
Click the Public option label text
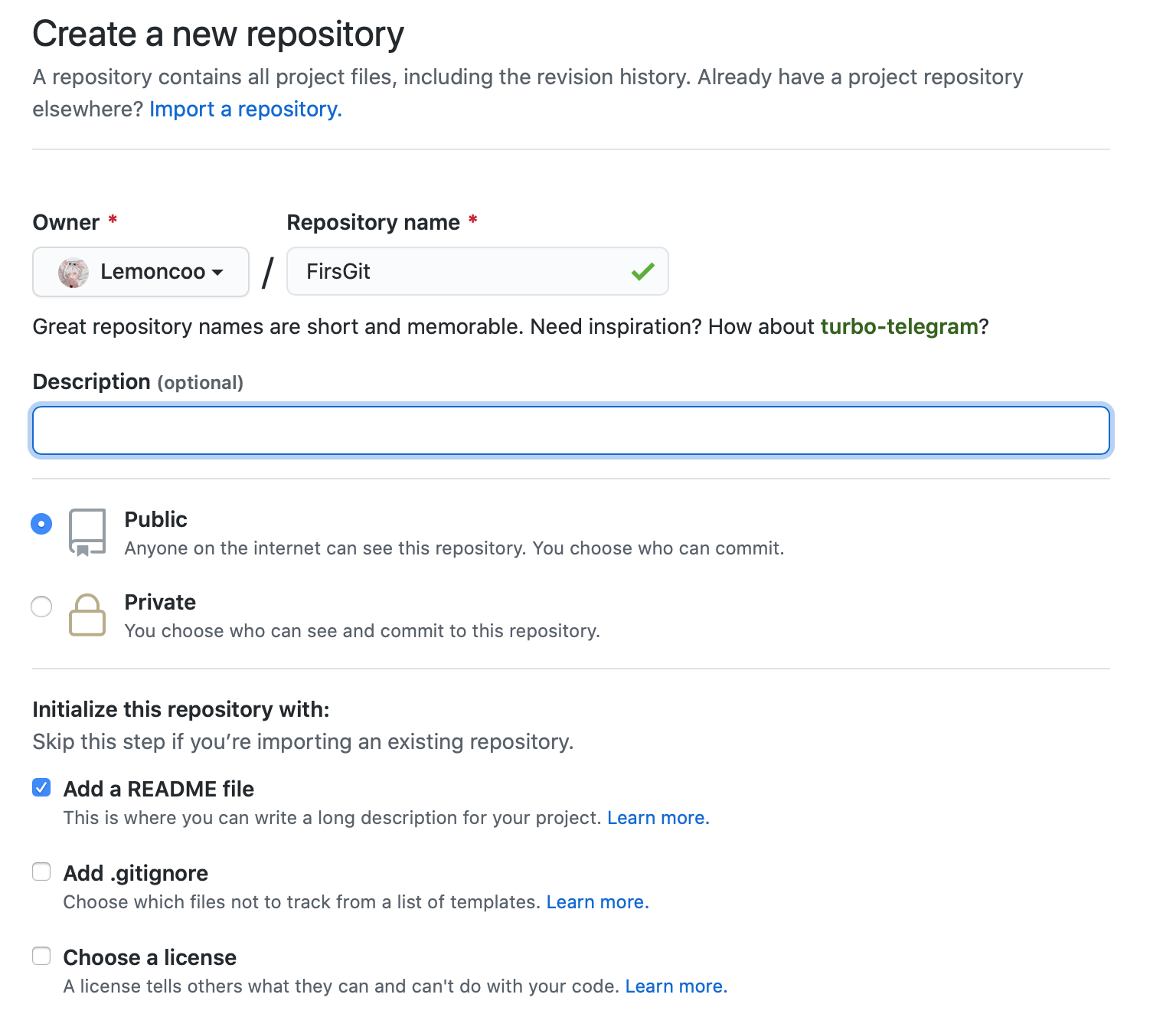pos(155,520)
